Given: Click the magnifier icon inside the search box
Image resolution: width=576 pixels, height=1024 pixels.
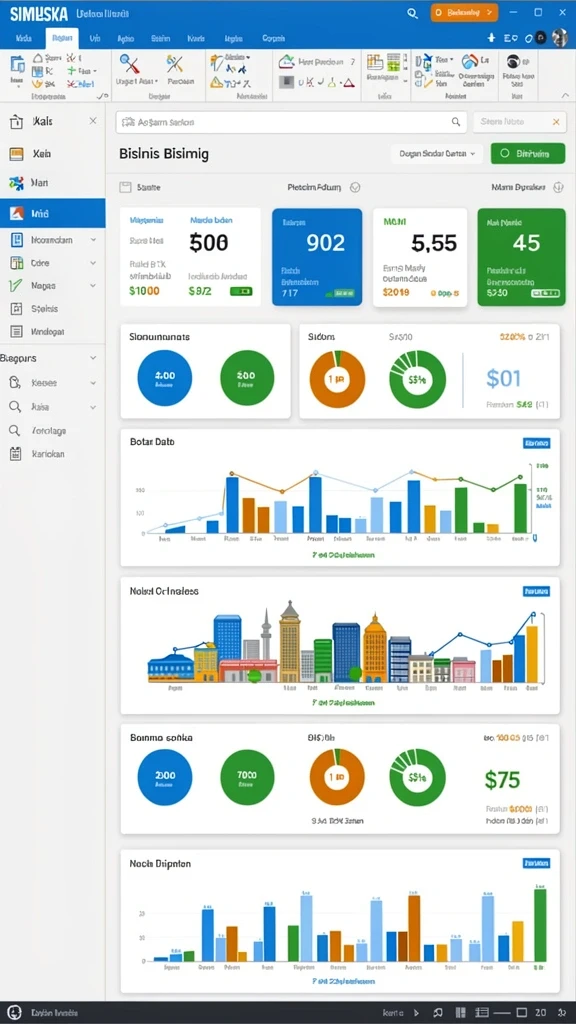Looking at the screenshot, I should coord(456,122).
